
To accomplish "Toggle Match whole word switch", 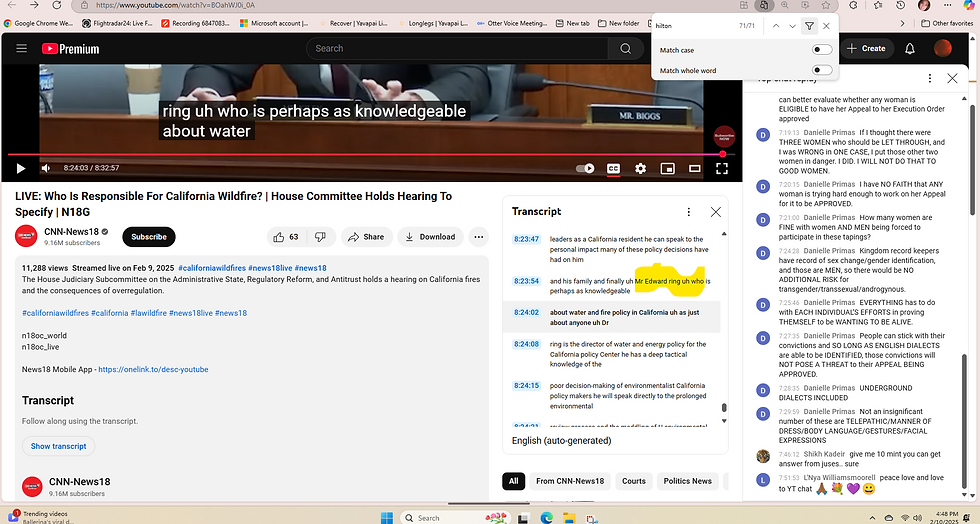I will coord(822,70).
